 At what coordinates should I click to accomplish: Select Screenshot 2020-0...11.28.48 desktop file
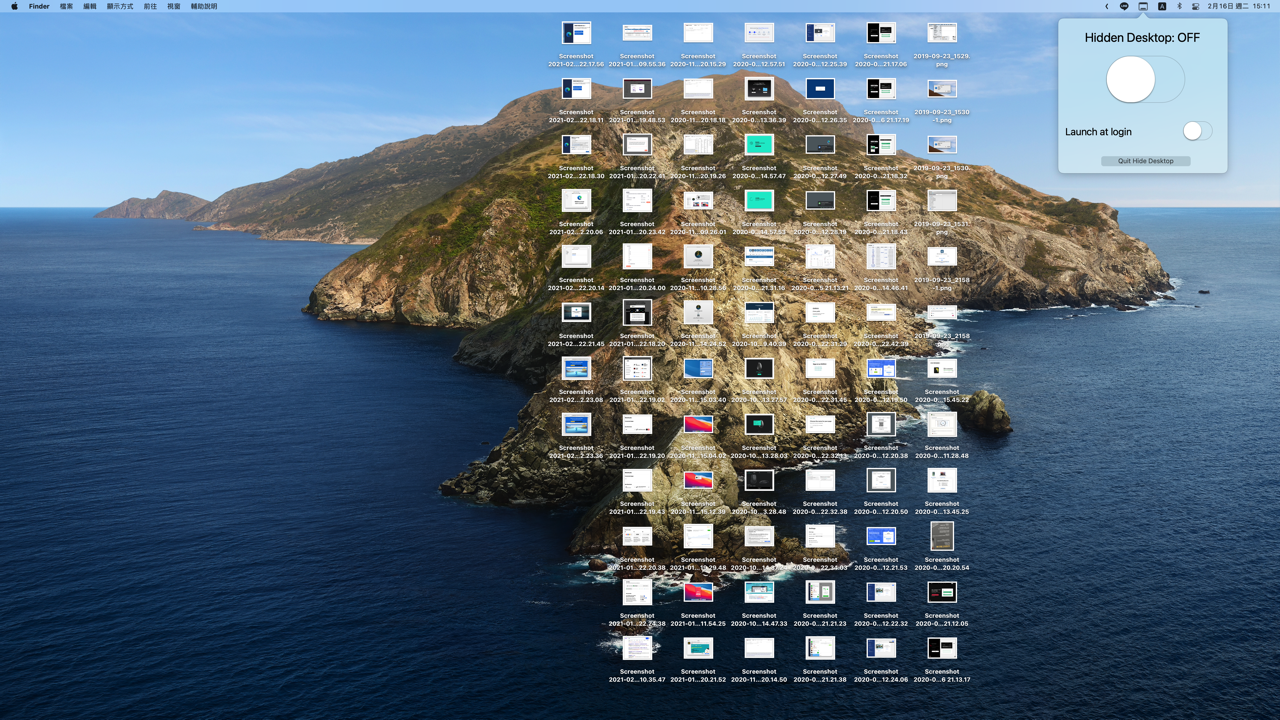click(x=942, y=437)
